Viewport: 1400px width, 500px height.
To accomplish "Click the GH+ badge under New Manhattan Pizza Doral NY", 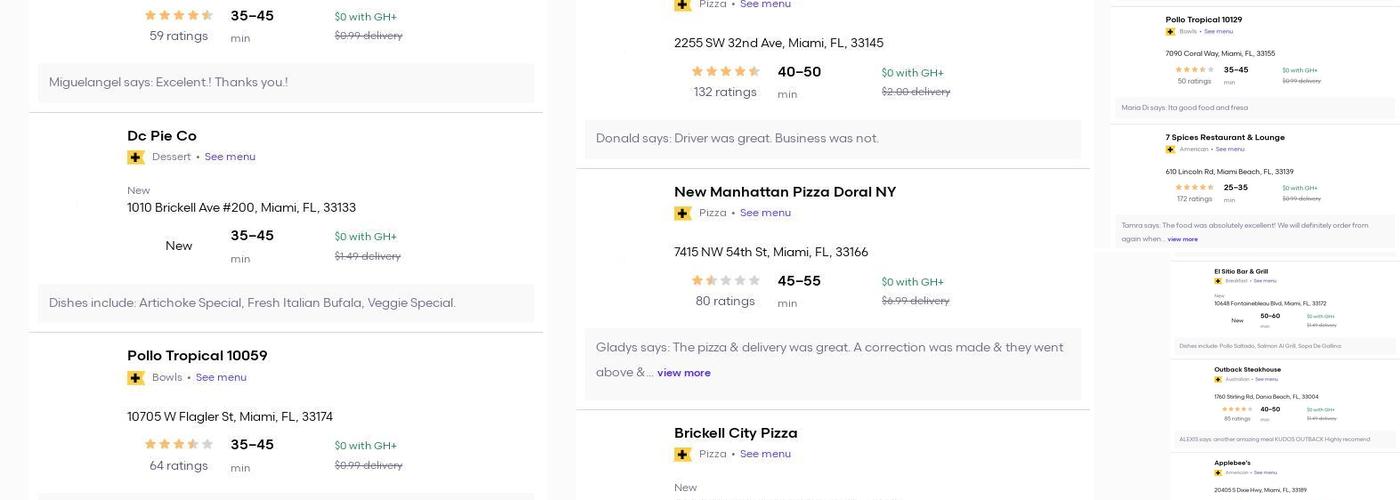I will click(683, 213).
